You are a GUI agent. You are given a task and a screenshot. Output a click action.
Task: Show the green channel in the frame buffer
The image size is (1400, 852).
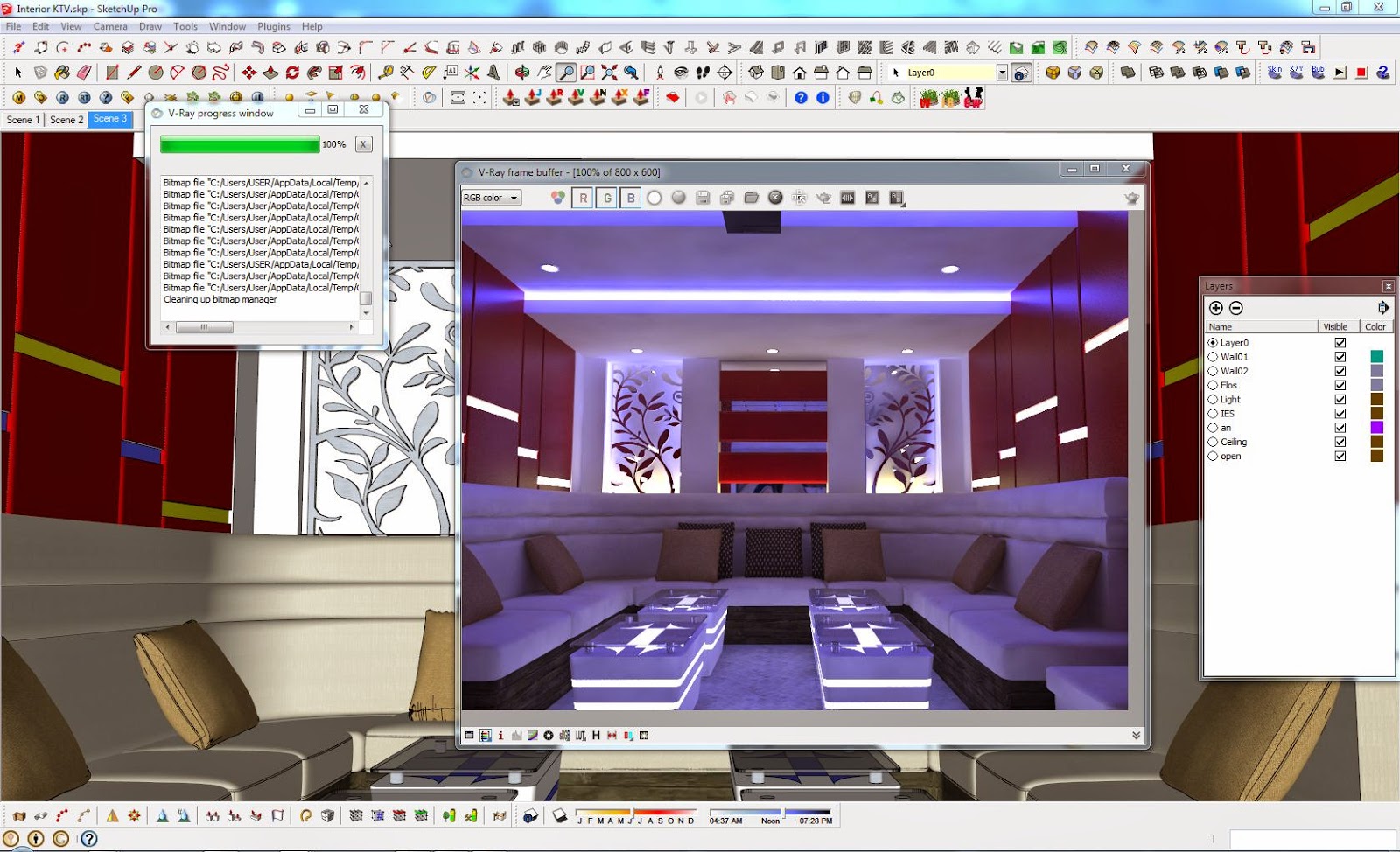click(607, 198)
